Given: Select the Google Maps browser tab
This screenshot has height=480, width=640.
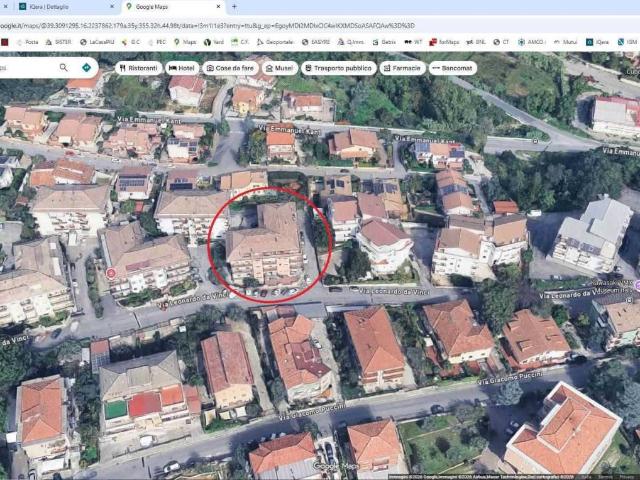Looking at the screenshot, I should click(171, 7).
